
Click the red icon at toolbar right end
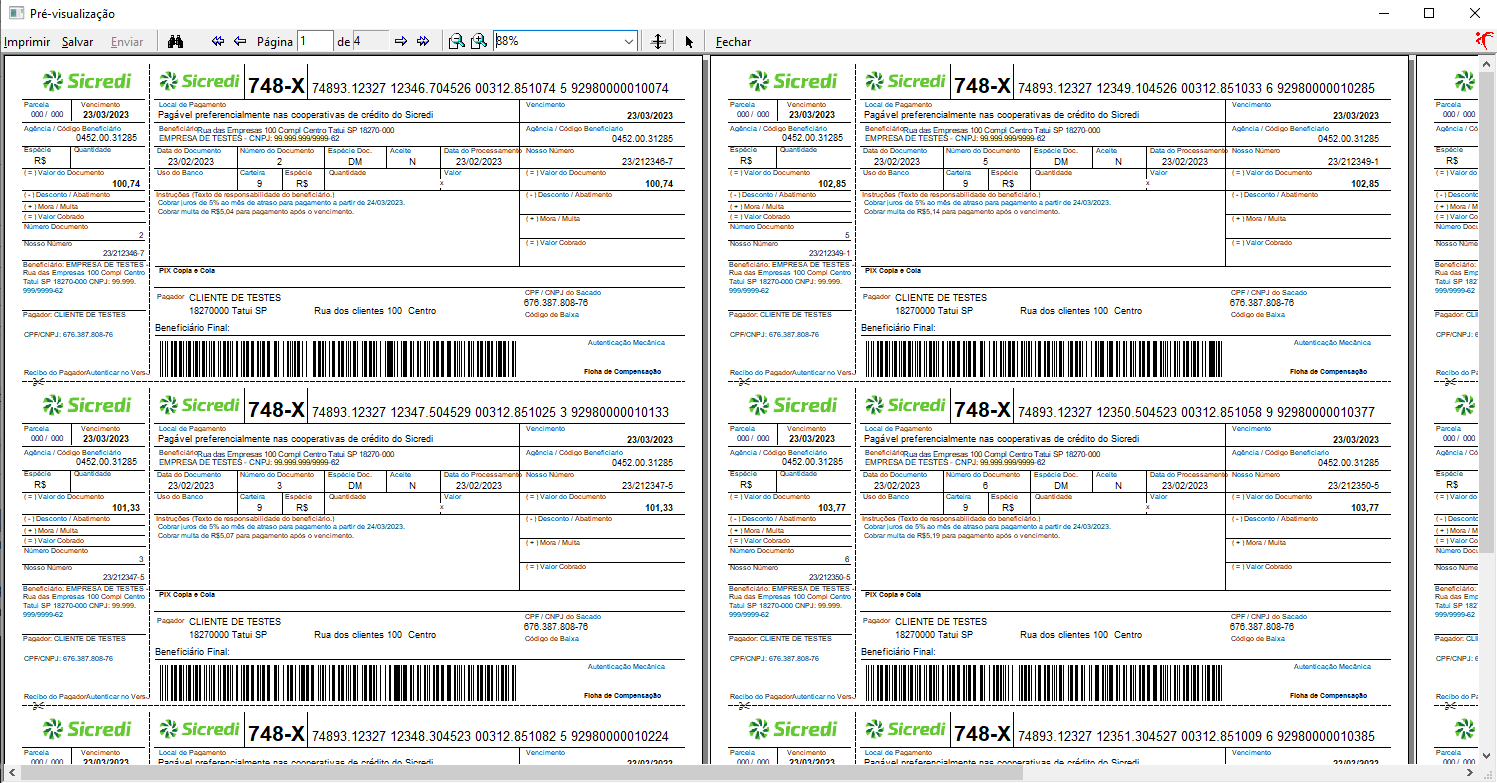pyautogui.click(x=1485, y=41)
